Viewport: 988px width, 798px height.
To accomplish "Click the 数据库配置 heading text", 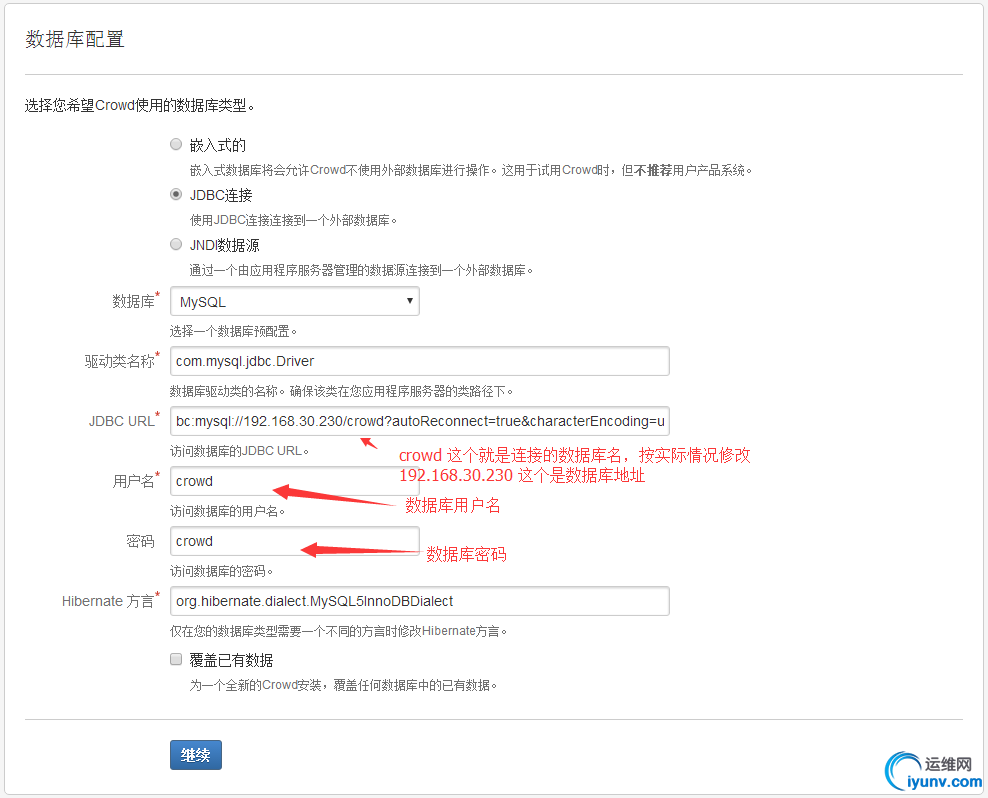I will click(75, 39).
